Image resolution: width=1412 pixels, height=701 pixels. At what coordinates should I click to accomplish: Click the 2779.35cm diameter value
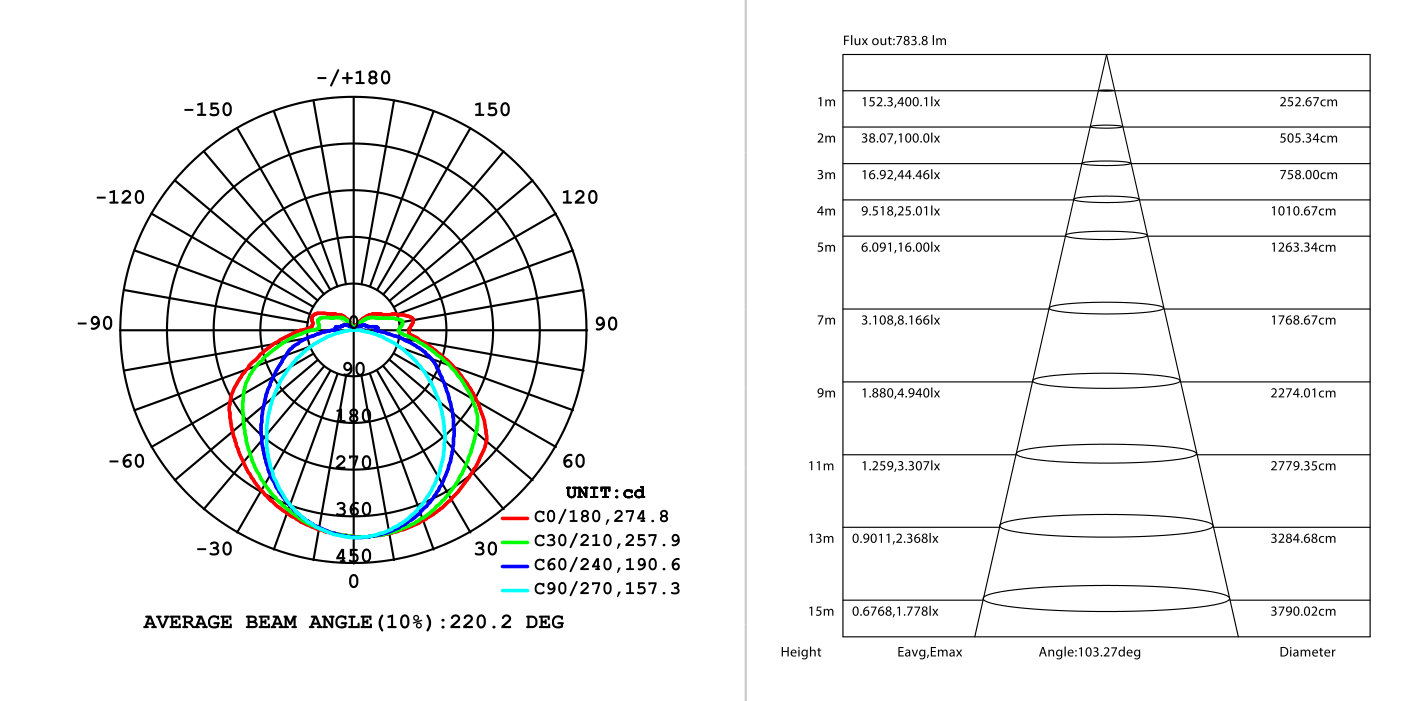pyautogui.click(x=1303, y=466)
